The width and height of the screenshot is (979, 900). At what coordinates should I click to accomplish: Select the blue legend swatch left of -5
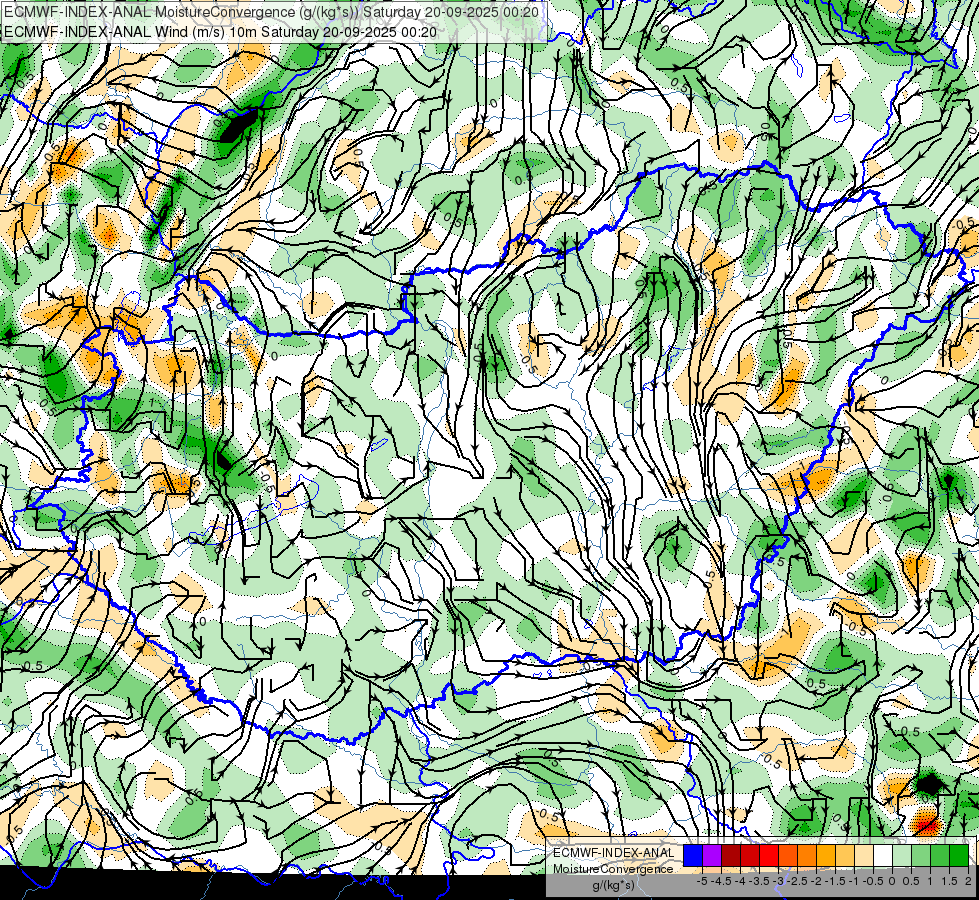(x=693, y=855)
